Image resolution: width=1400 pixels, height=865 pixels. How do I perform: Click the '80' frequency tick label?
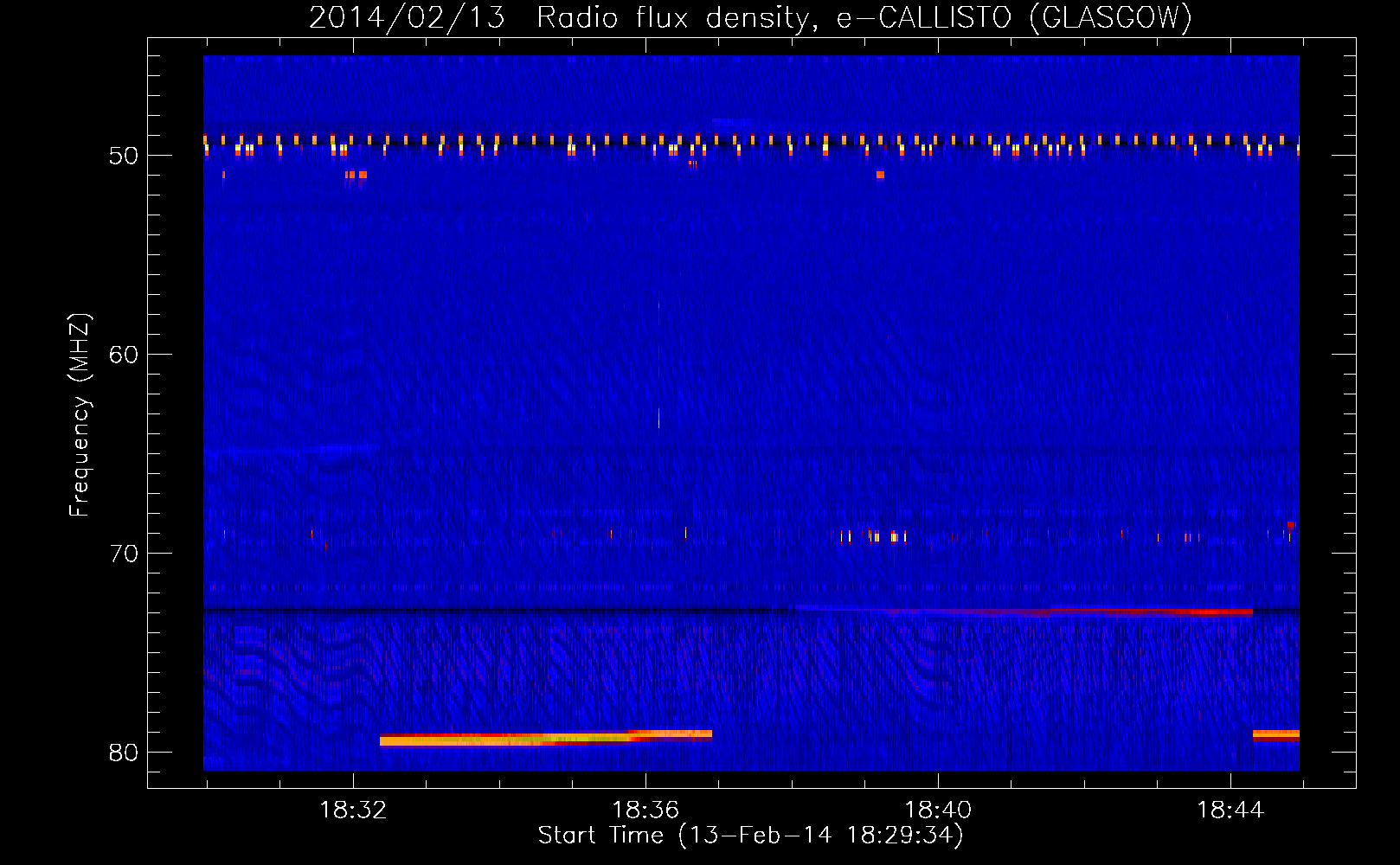coord(124,753)
